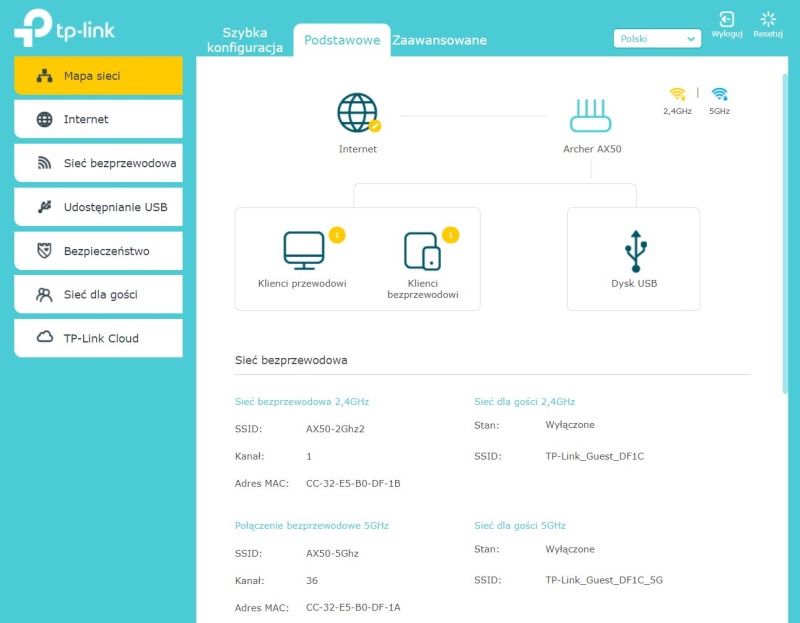Click the 2,4GHz Wi-Fi status icon
The image size is (800, 623).
coord(678,94)
